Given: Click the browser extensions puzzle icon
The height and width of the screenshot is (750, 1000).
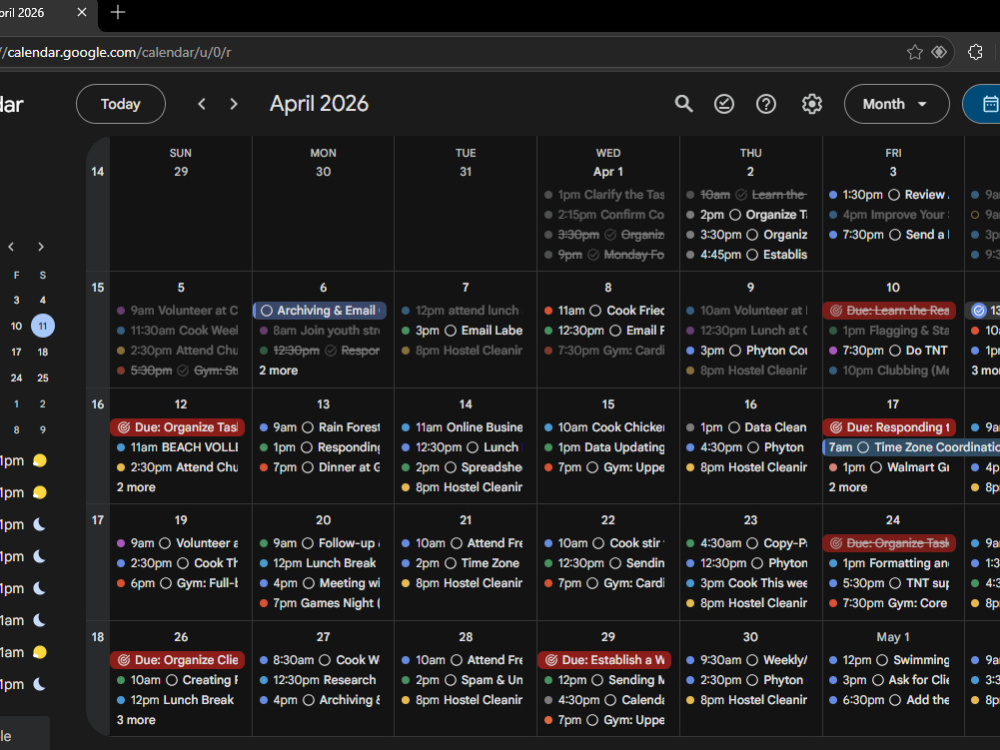Looking at the screenshot, I should tap(975, 52).
